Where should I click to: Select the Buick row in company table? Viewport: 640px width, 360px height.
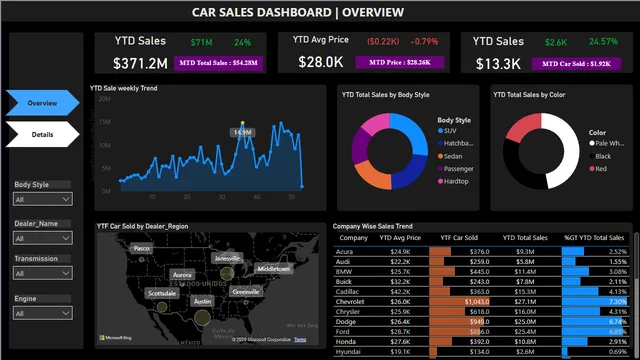[x=481, y=282]
